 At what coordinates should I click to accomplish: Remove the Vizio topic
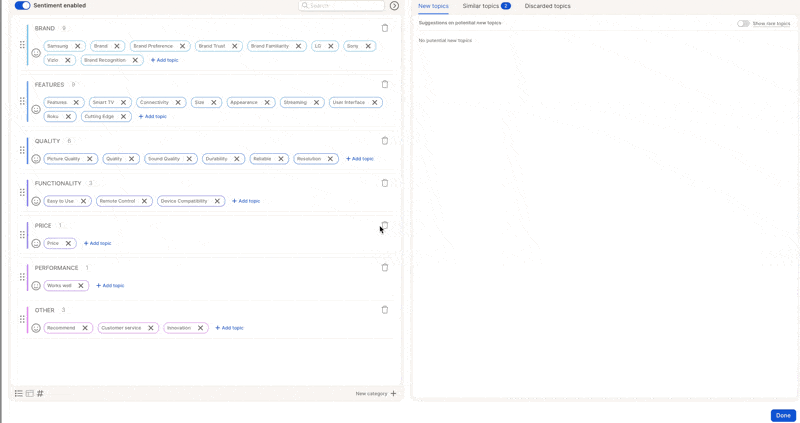(67, 60)
